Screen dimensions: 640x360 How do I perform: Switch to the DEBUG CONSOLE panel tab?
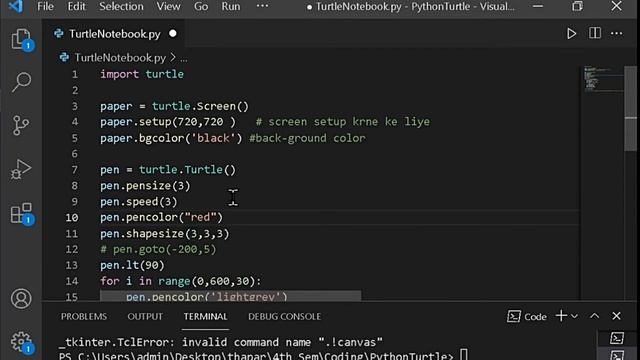point(284,316)
